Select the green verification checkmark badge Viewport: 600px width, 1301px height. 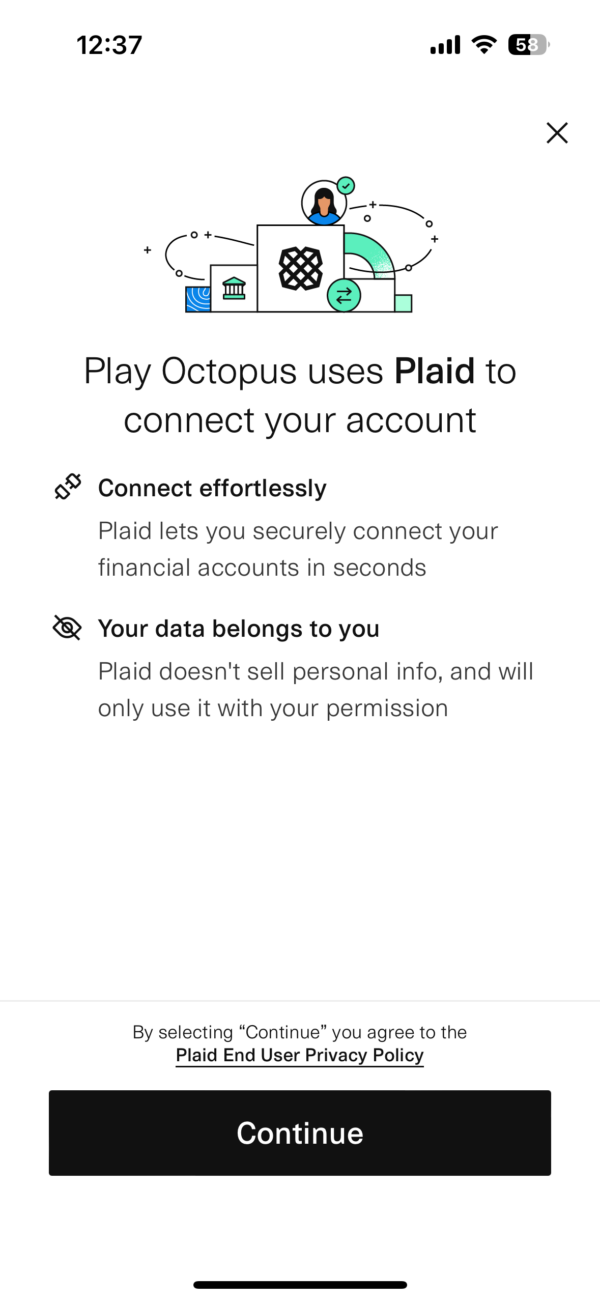(x=344, y=184)
